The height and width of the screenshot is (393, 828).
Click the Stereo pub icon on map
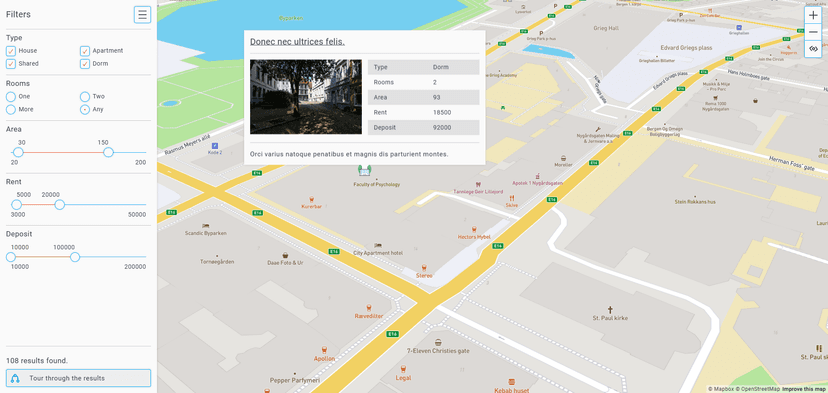[424, 268]
